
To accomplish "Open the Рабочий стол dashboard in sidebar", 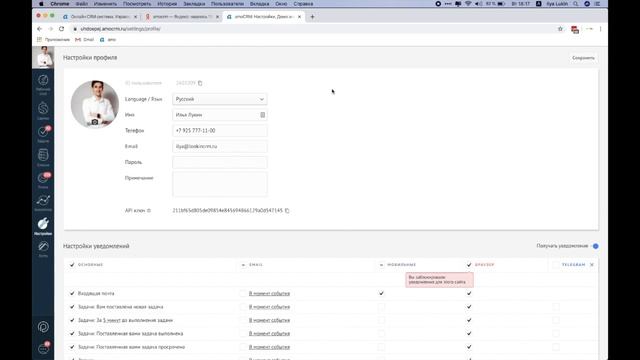I will tap(43, 84).
